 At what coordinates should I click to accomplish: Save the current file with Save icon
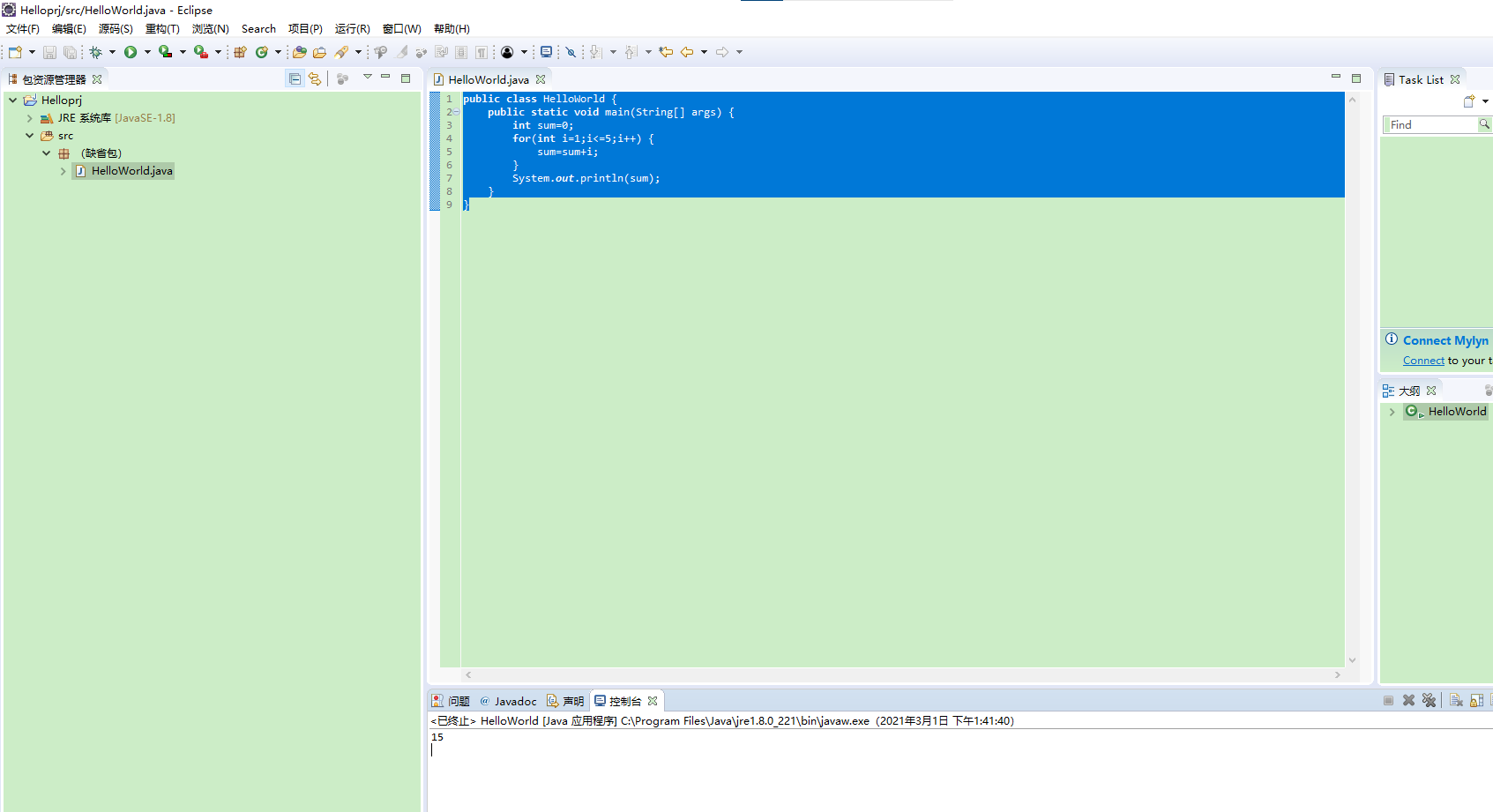coord(49,52)
